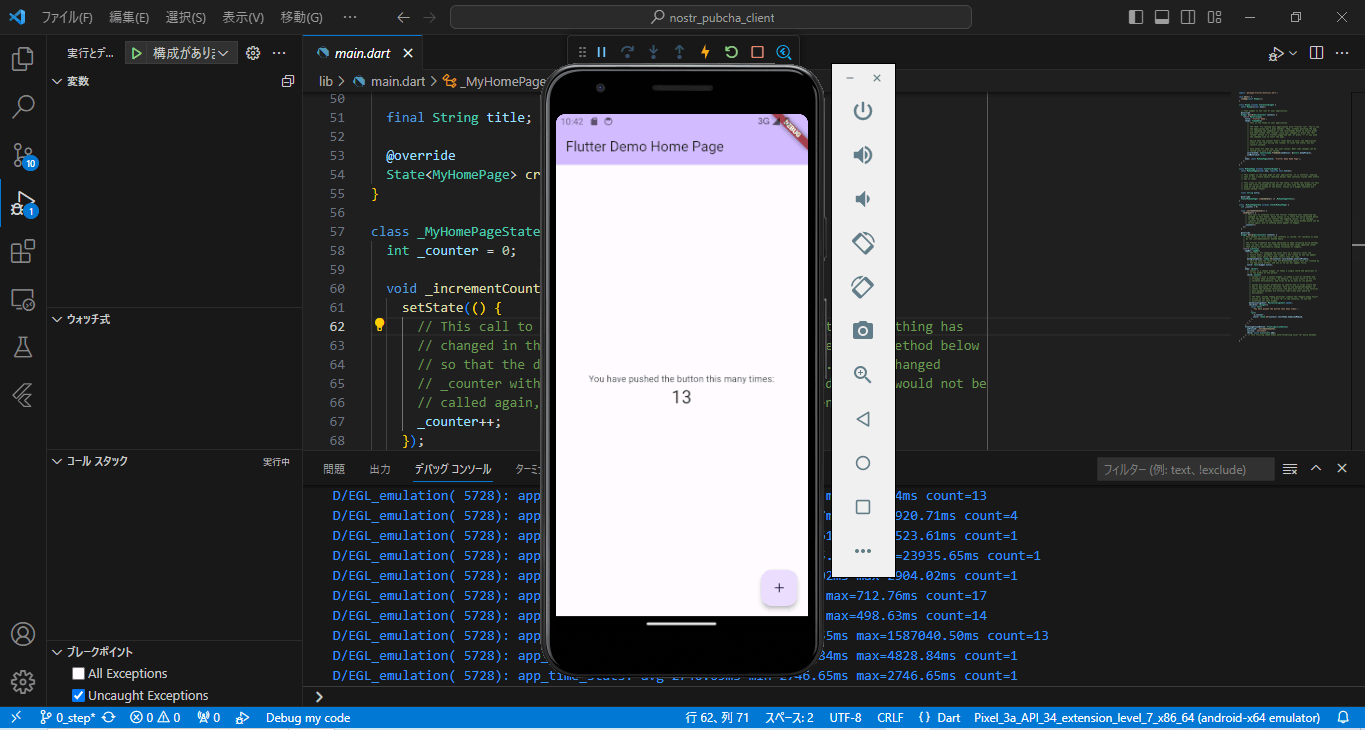The height and width of the screenshot is (730, 1365).
Task: Open the 移動(G) menu
Action: click(x=301, y=17)
